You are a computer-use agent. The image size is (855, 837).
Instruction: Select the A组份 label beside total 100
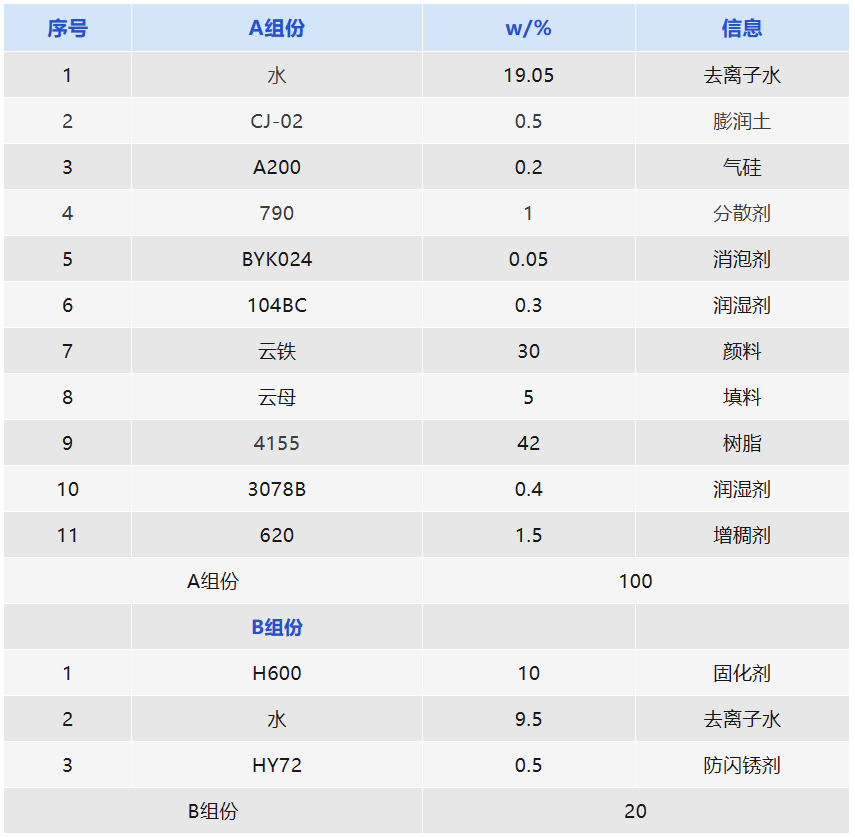point(213,581)
